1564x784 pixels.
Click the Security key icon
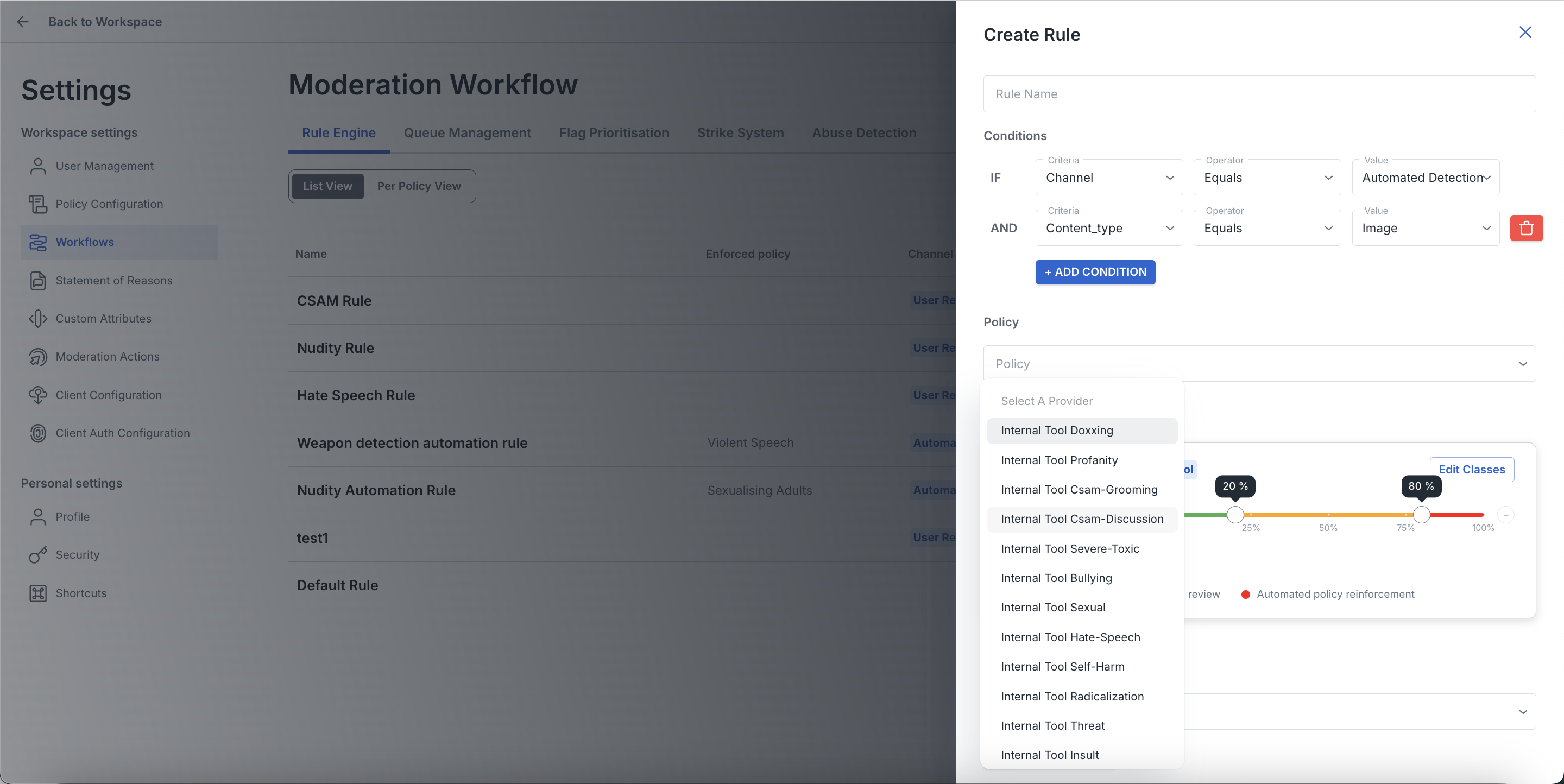click(37, 555)
